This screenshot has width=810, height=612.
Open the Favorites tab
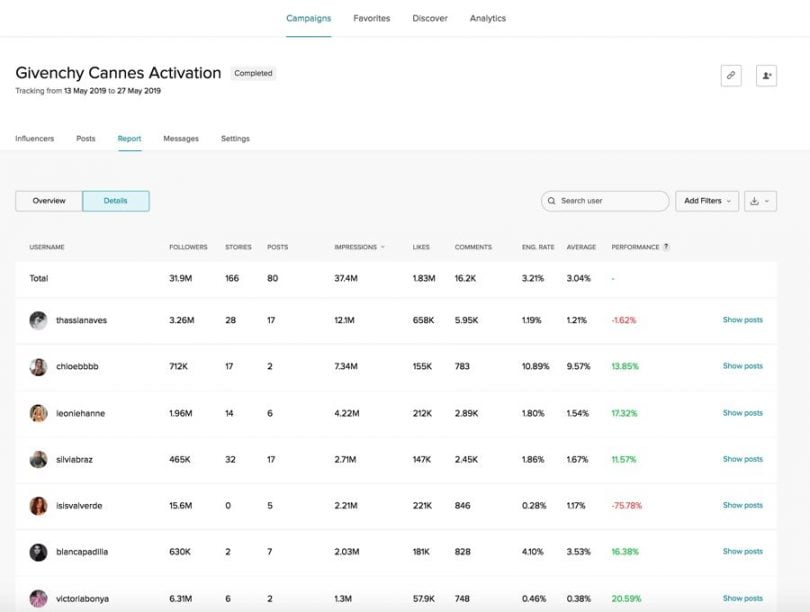371,19
